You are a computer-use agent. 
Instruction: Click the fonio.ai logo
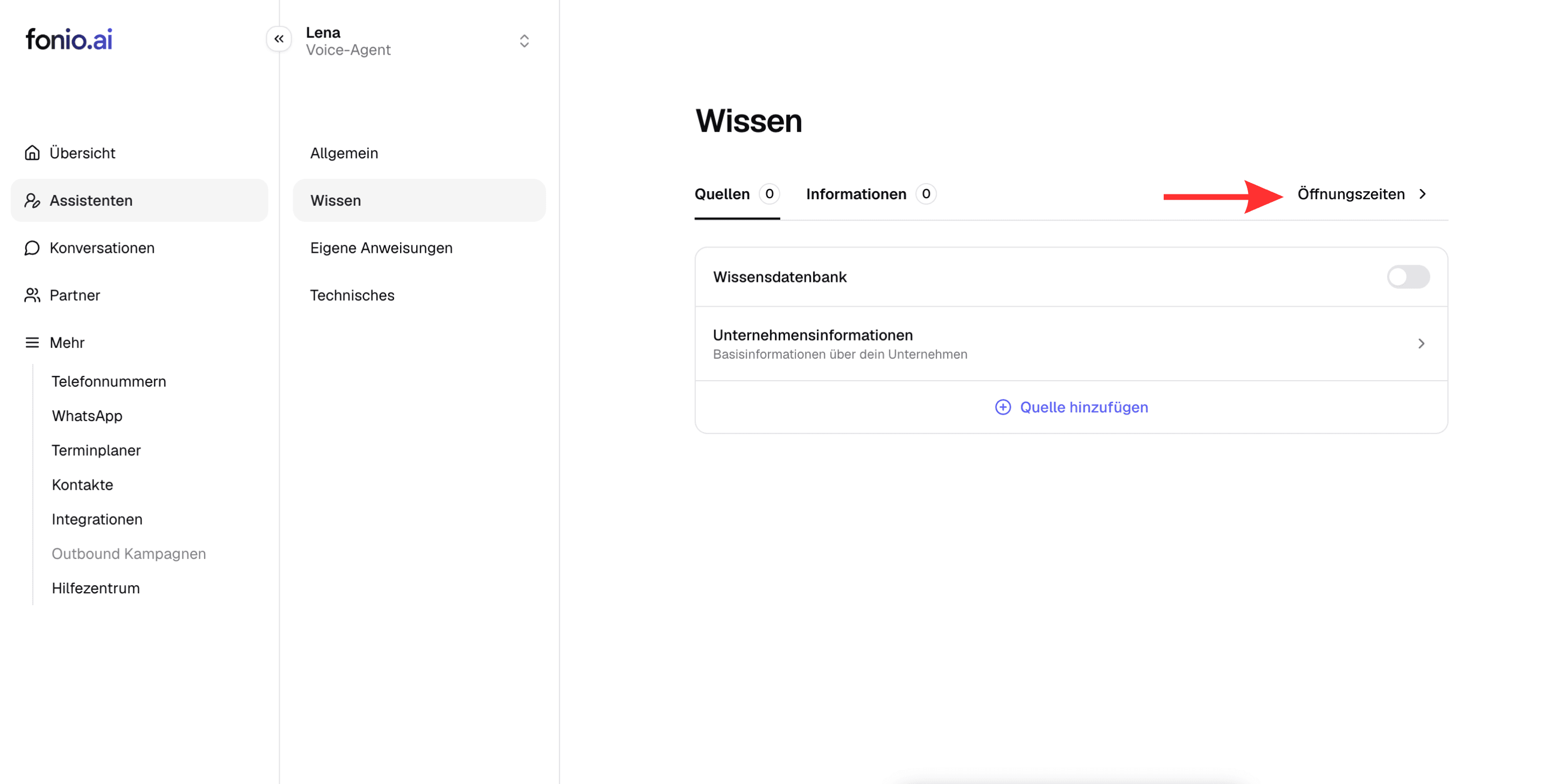69,40
